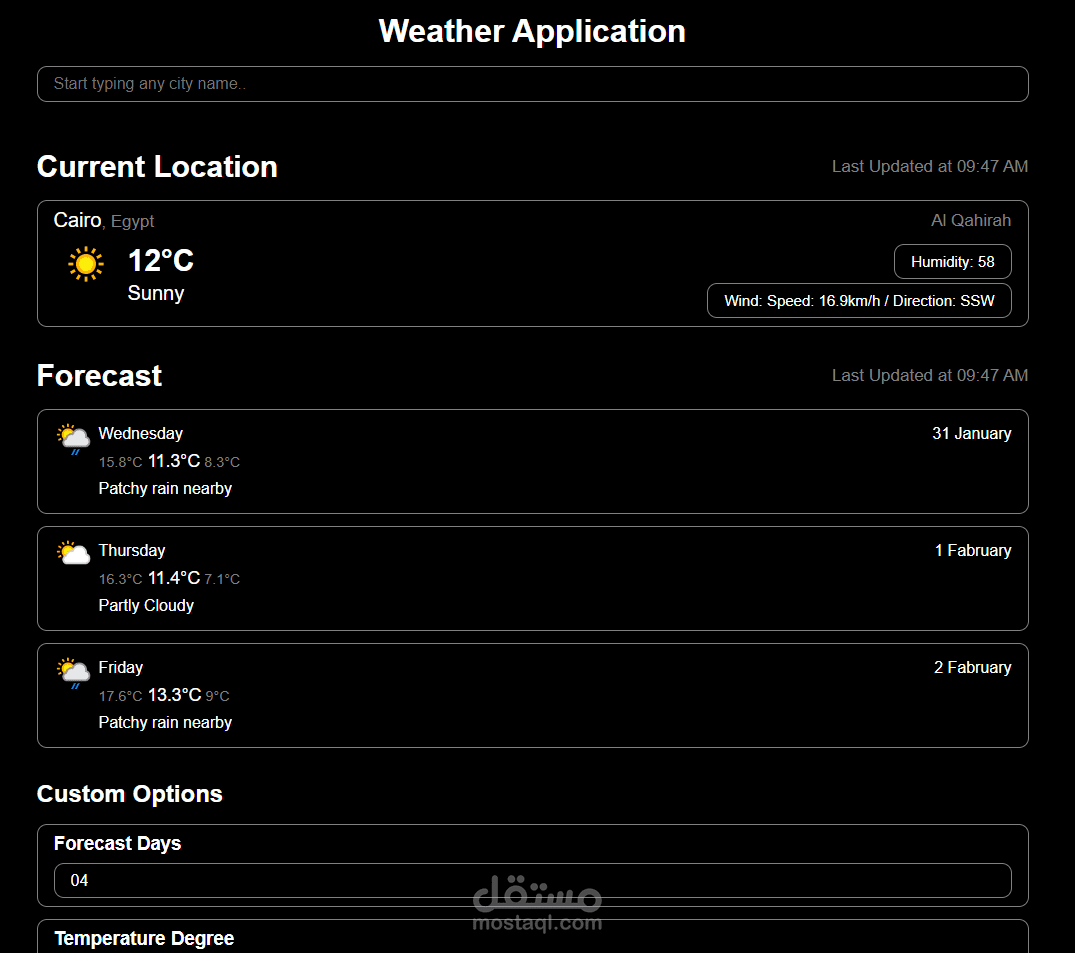Click the sunny weather icon for Cairo
Screen dimensions: 1075x953
click(x=85, y=264)
